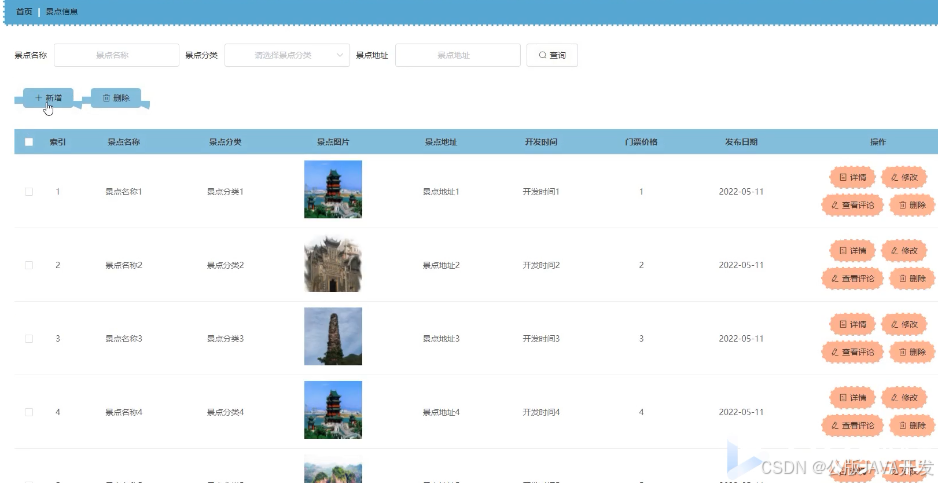The width and height of the screenshot is (938, 483).
Task: Click the 发布日期 column header
Action: (742, 142)
